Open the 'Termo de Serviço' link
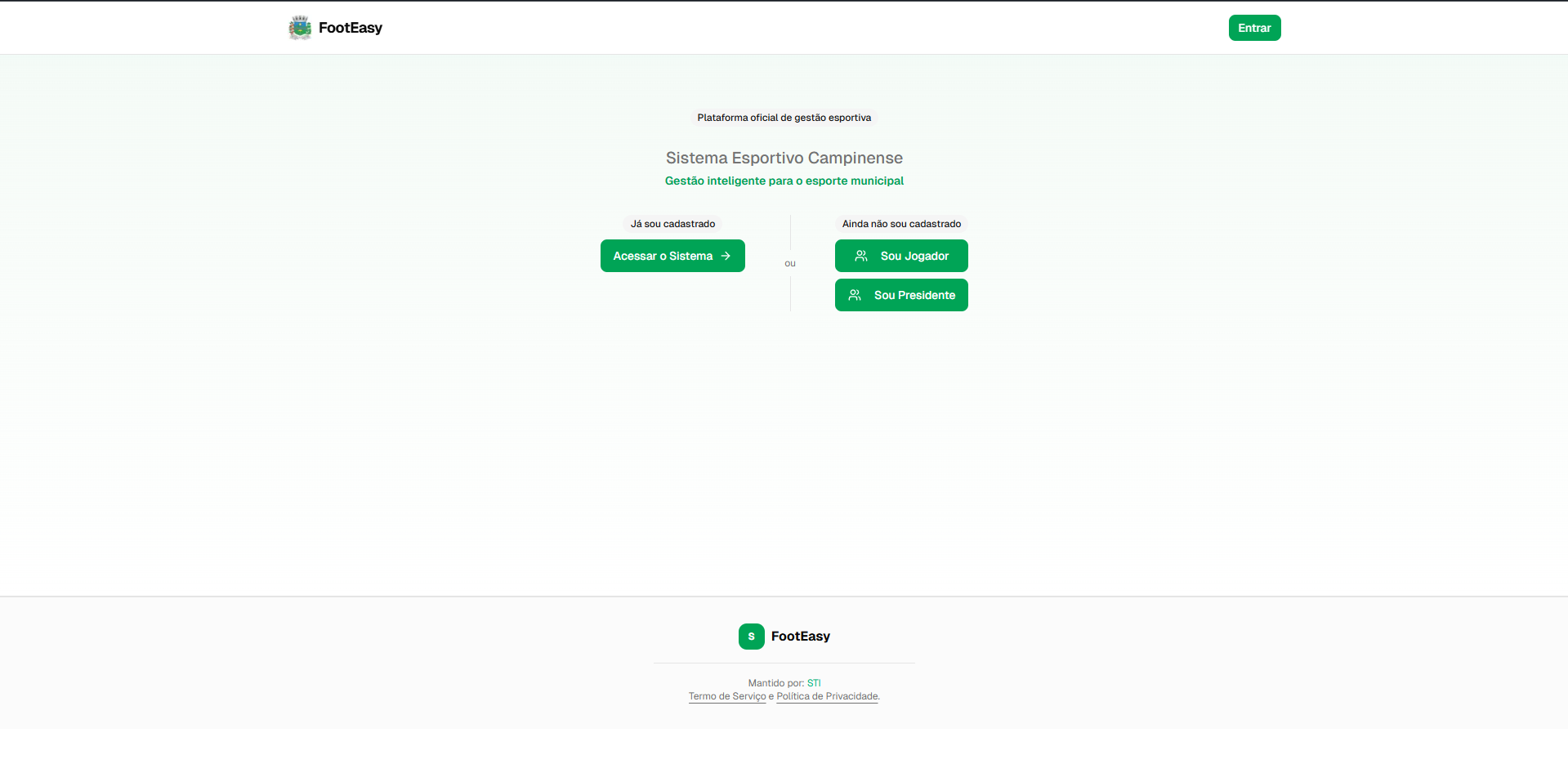The image size is (1568, 773). [727, 696]
